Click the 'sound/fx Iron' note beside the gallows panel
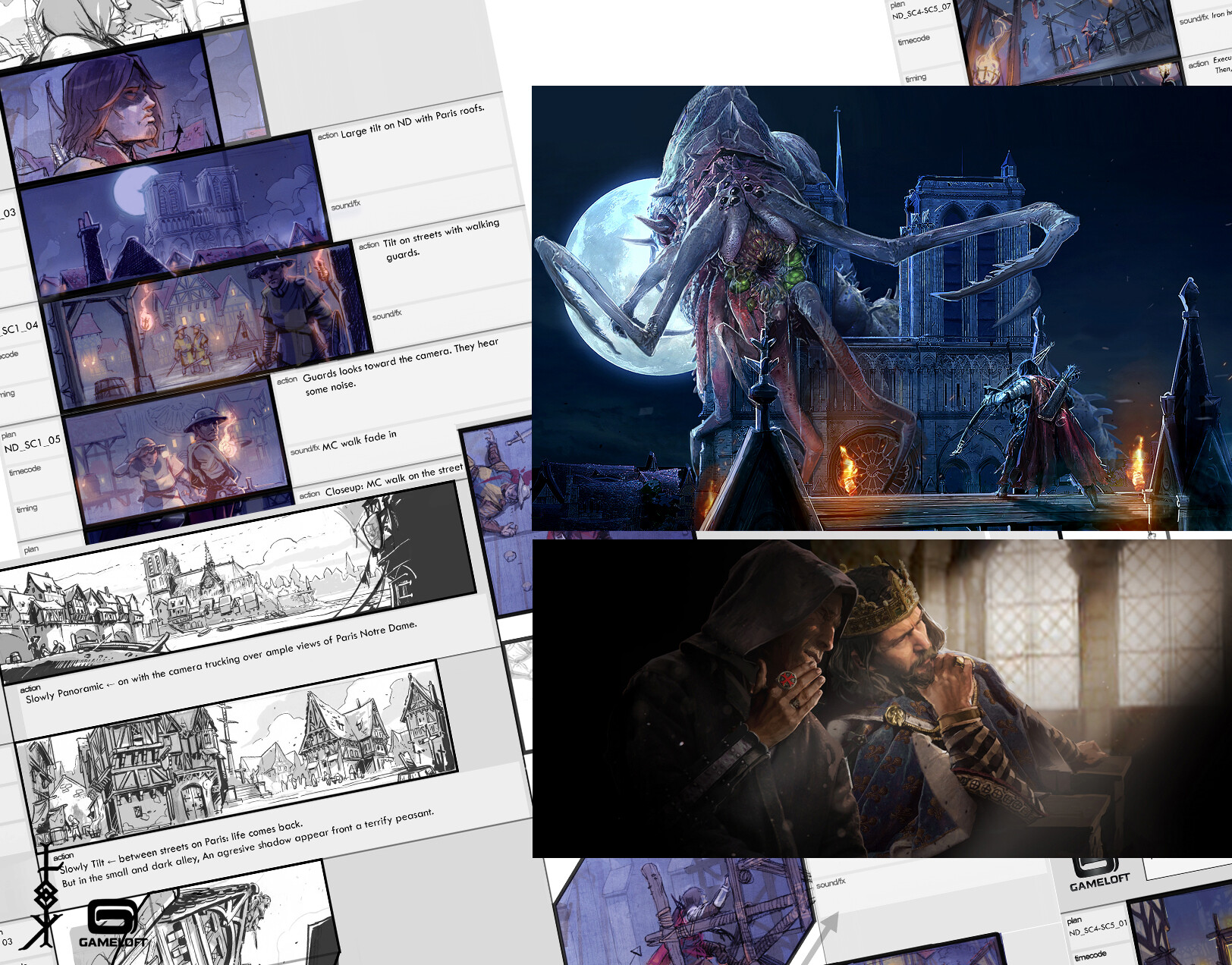This screenshot has width=1232, height=965. [x=1205, y=18]
